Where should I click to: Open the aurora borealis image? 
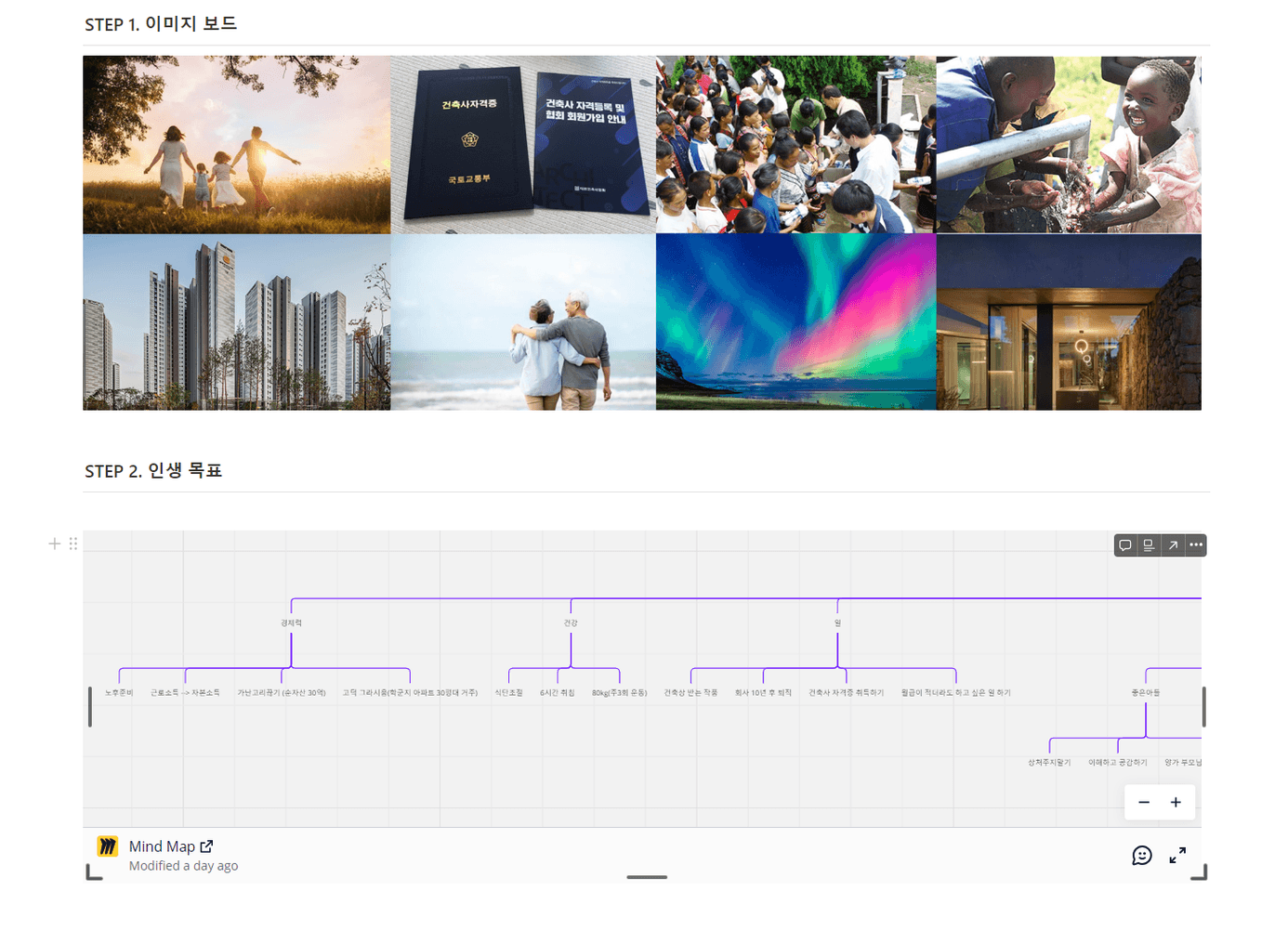796,322
